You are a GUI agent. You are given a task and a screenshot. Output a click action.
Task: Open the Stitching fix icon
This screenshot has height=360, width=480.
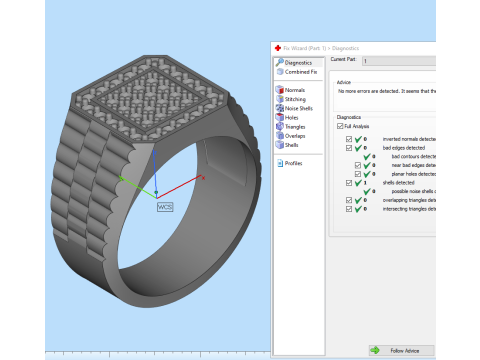pos(280,99)
